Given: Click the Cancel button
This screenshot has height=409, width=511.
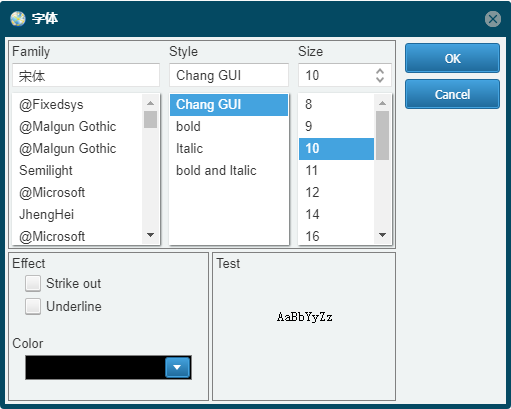Looking at the screenshot, I should point(452,94).
